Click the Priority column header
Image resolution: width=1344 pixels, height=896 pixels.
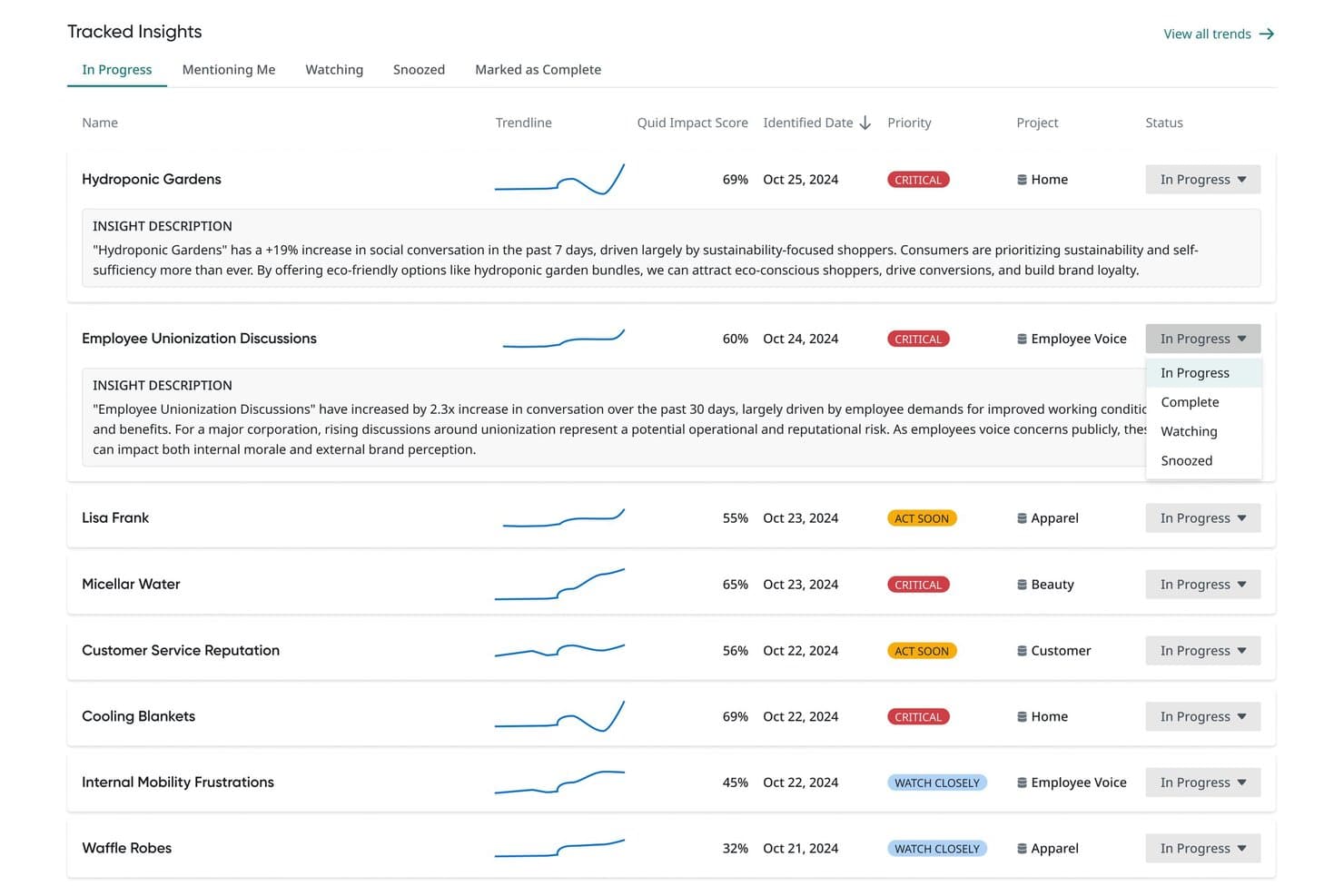(x=909, y=123)
